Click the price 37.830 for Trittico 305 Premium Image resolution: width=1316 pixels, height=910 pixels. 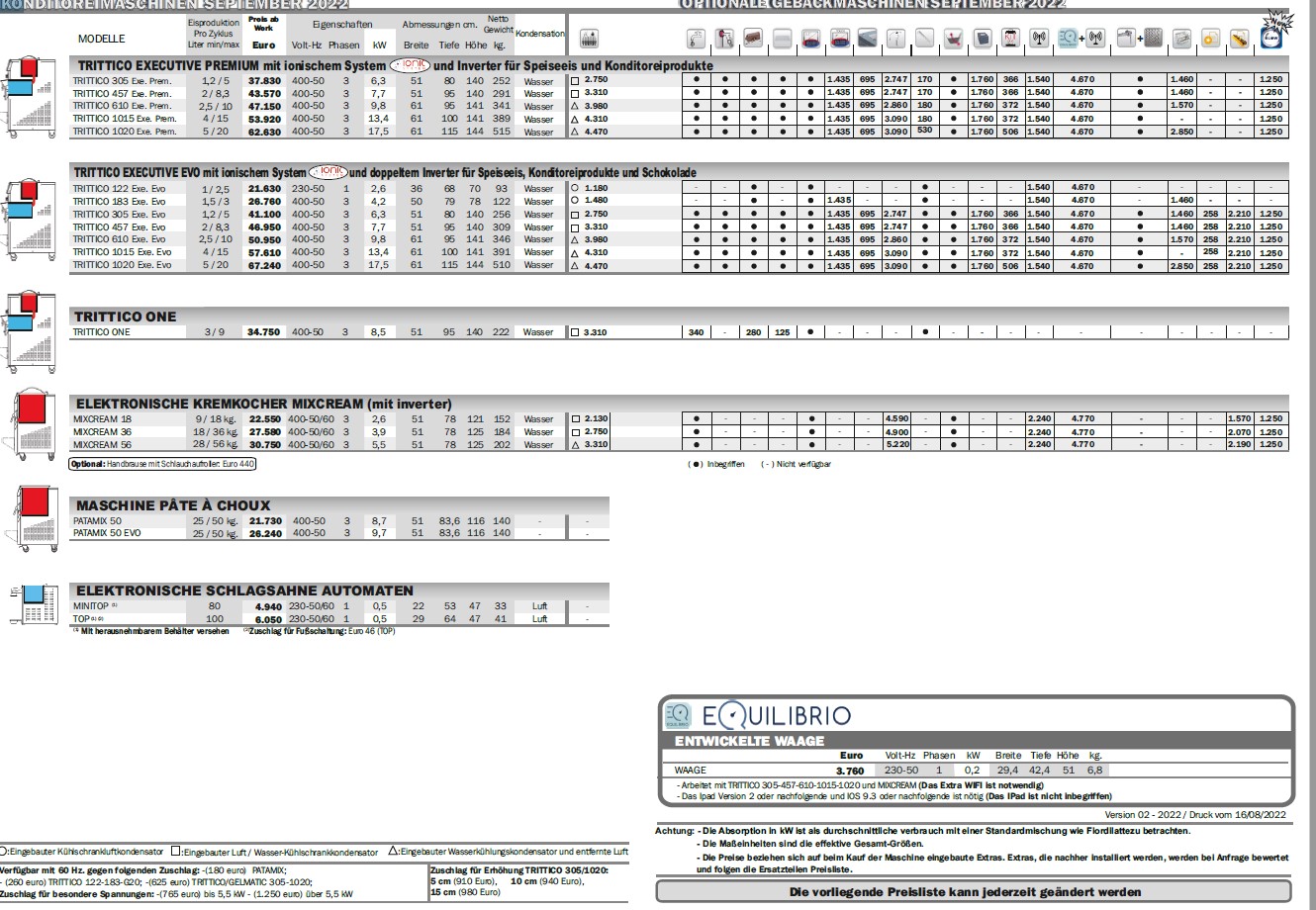(264, 79)
